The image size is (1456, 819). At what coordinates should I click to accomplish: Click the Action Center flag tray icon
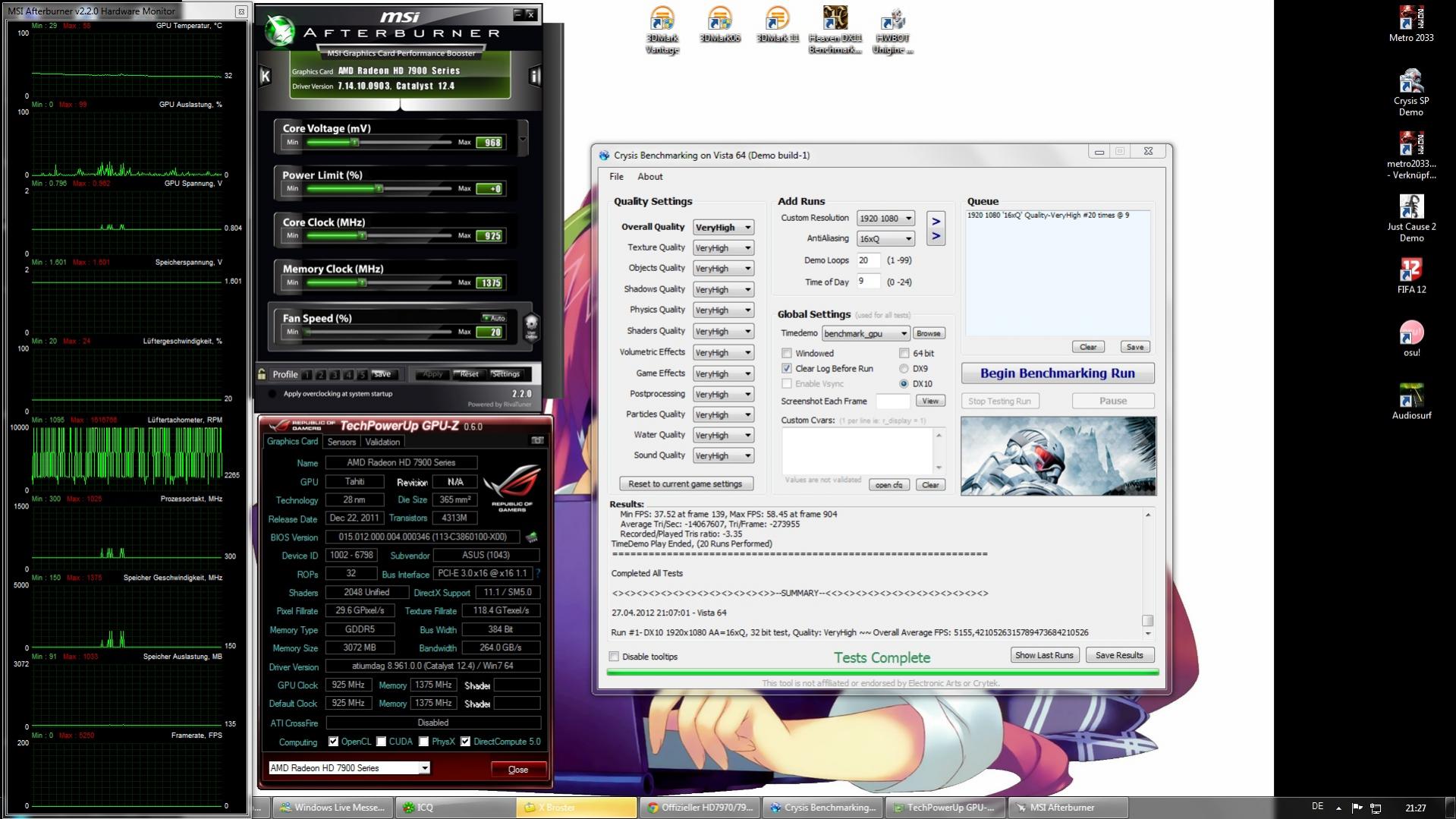tap(1357, 808)
